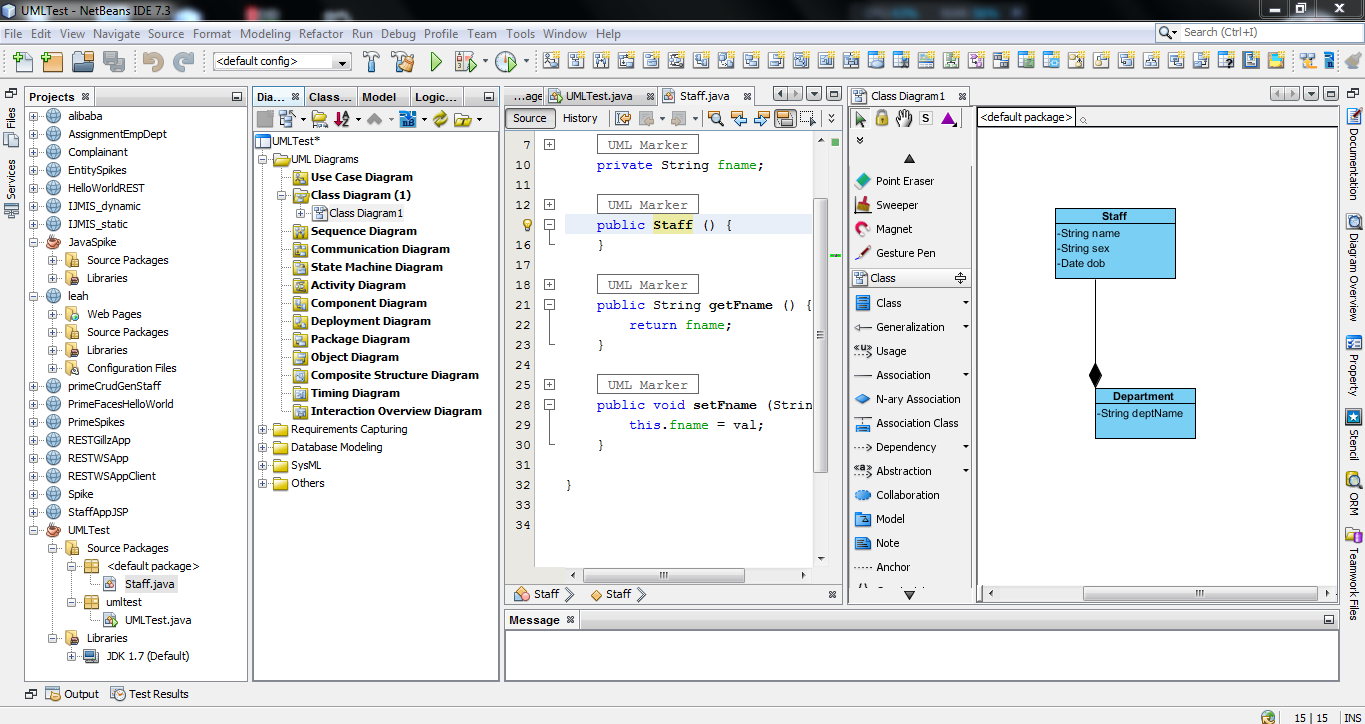Switch to the UMLTest.java editor tab

point(599,96)
